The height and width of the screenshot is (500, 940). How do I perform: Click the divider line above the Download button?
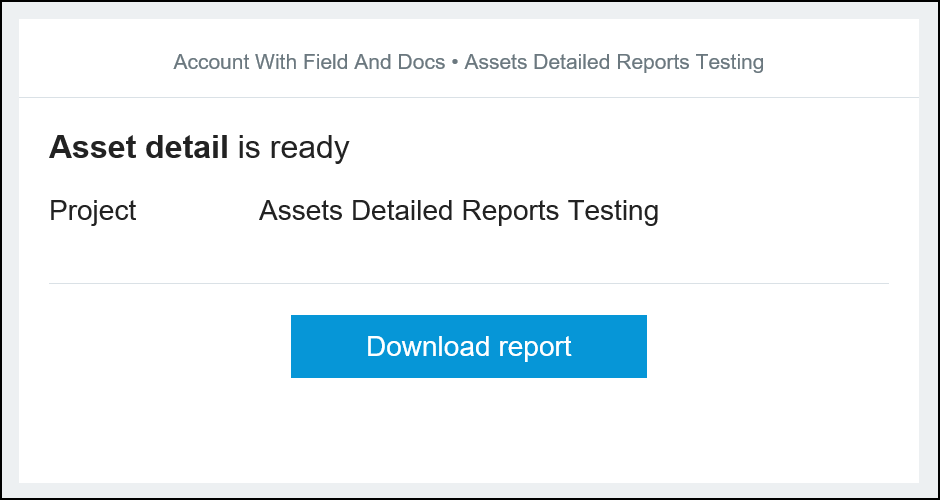coord(468,284)
